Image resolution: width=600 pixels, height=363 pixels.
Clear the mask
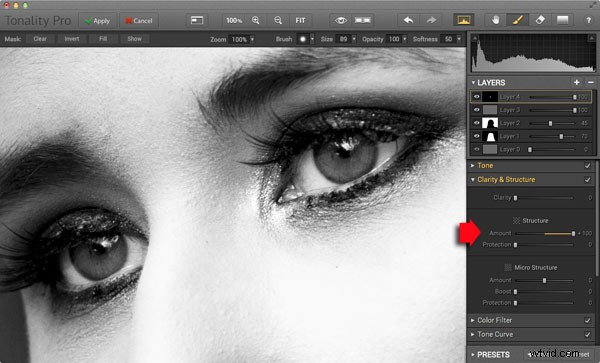pyautogui.click(x=40, y=39)
